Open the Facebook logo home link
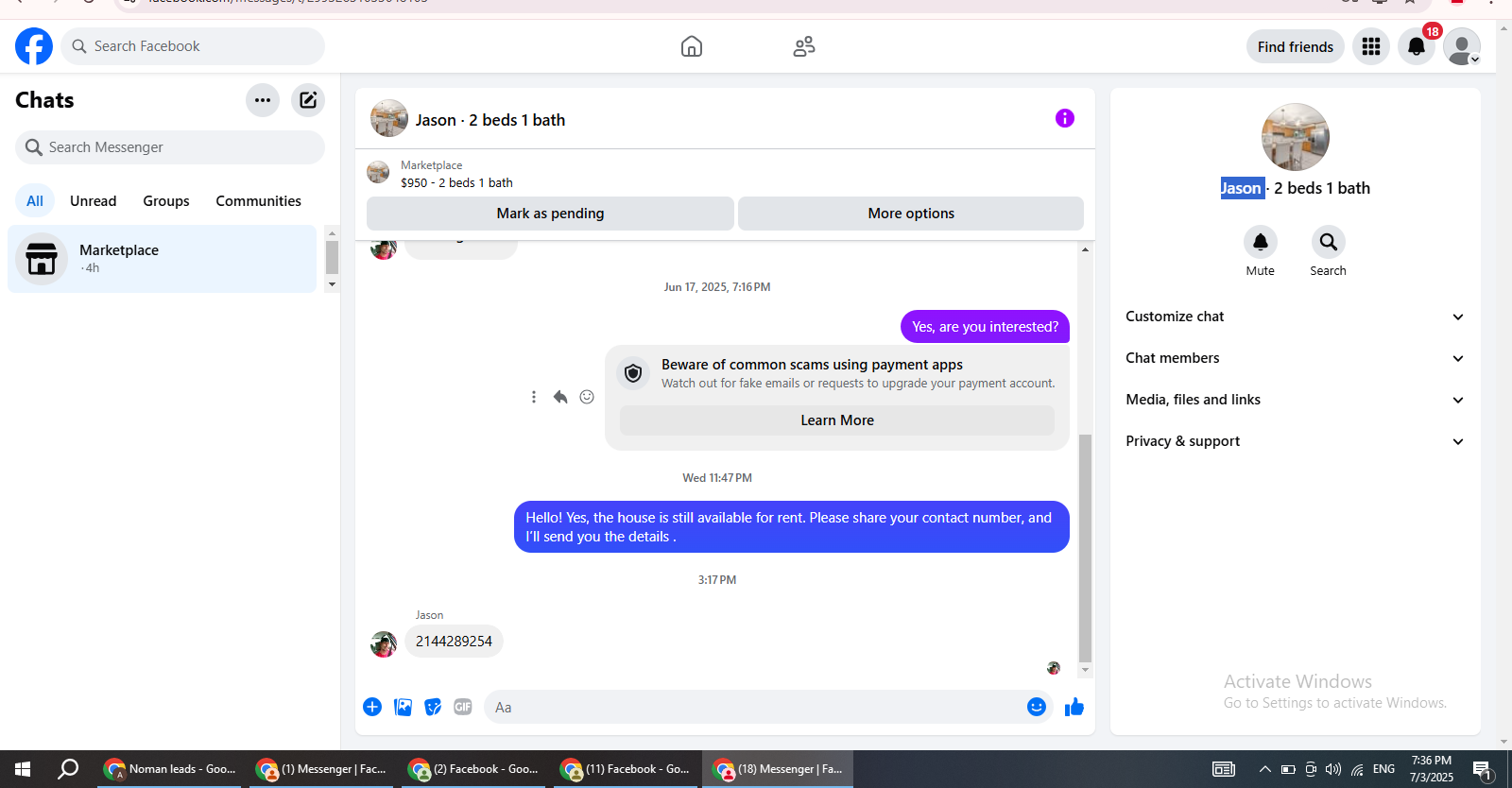The image size is (1512, 788). (x=34, y=46)
